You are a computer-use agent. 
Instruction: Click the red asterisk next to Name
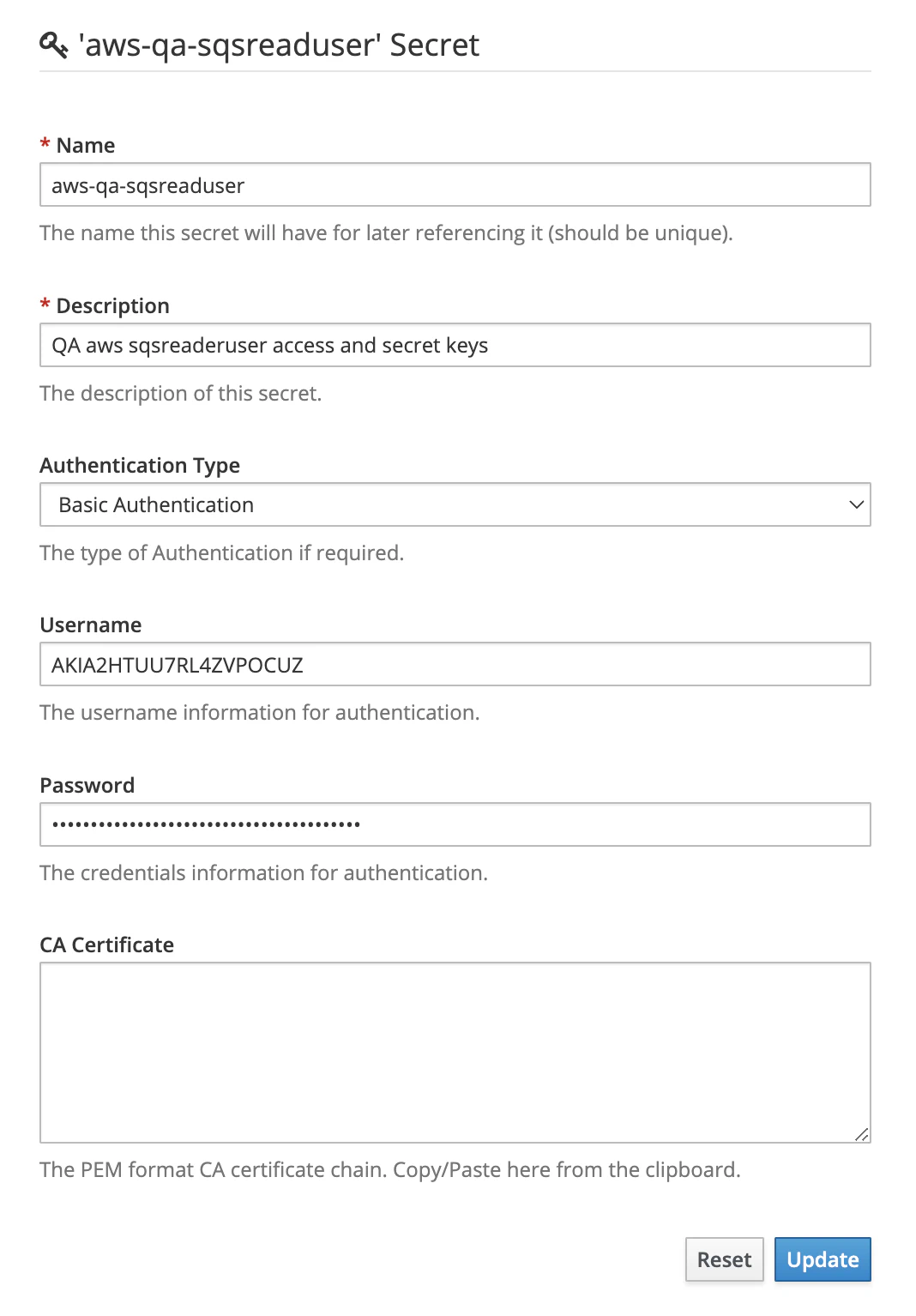click(x=45, y=144)
